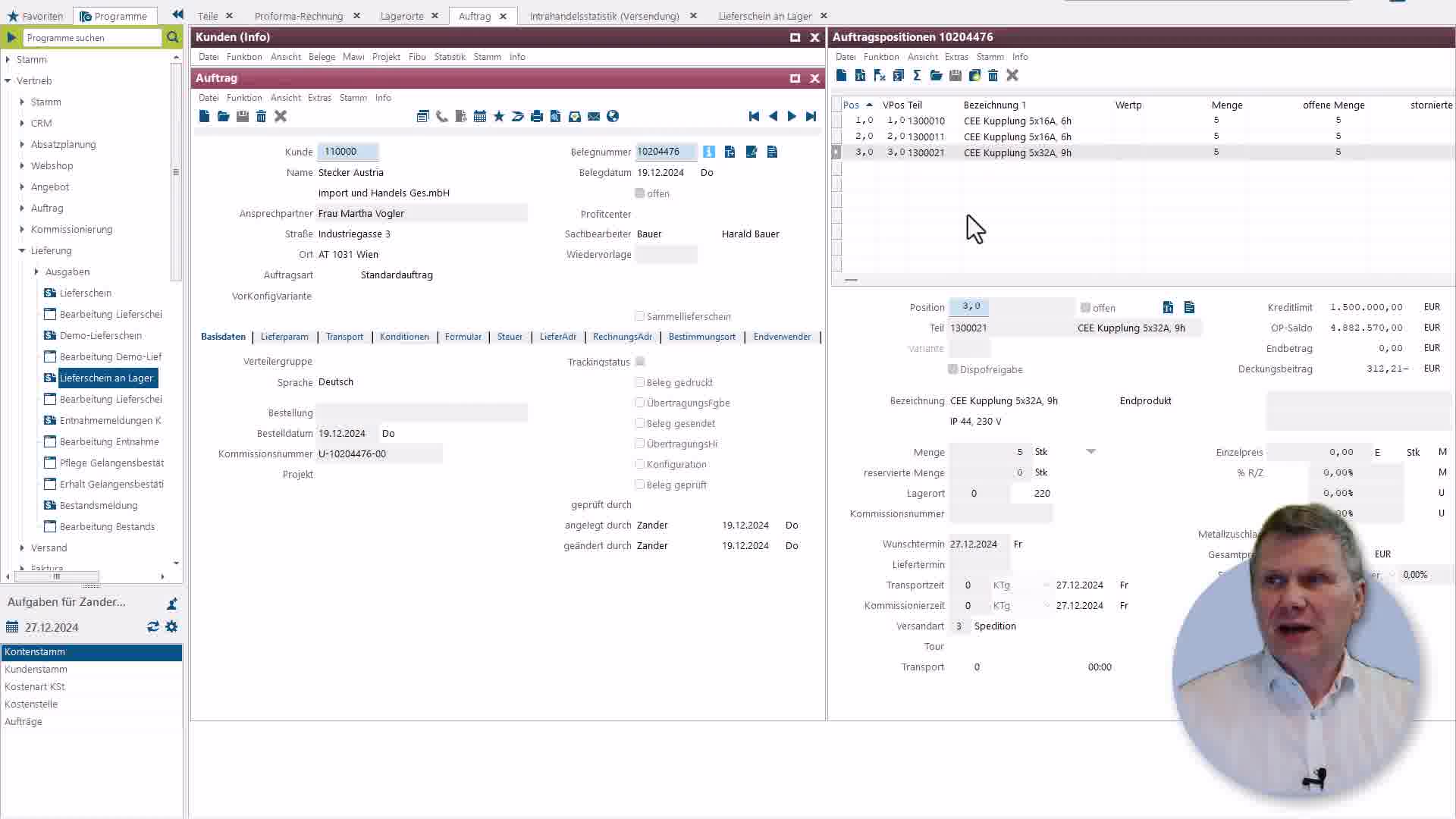Image resolution: width=1456 pixels, height=819 pixels.
Task: Expand the Ausgaben tree node
Action: coord(36,271)
